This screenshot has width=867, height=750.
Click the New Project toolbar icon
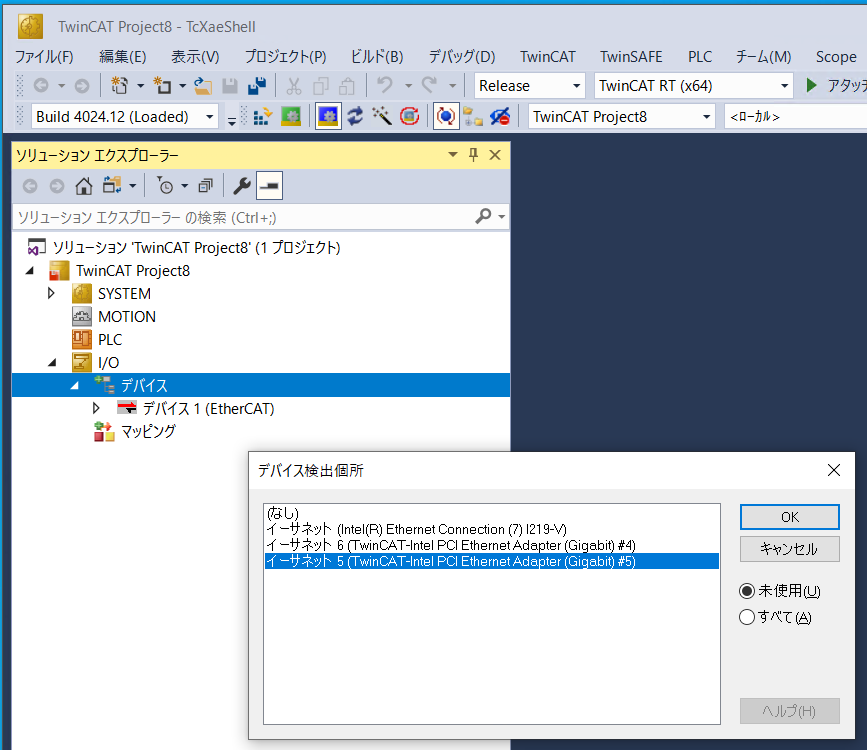tap(119, 86)
